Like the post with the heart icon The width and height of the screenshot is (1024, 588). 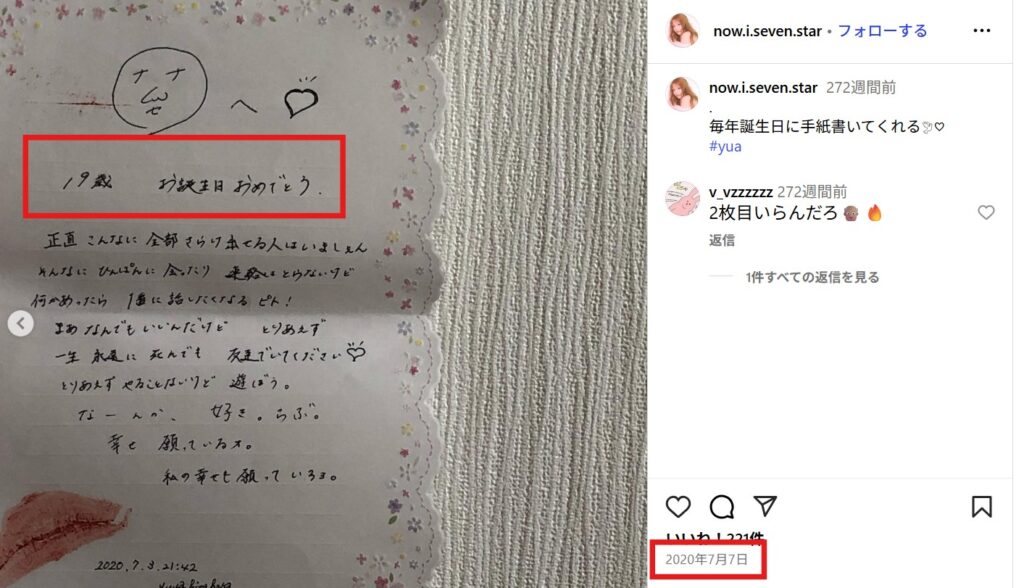click(x=678, y=506)
